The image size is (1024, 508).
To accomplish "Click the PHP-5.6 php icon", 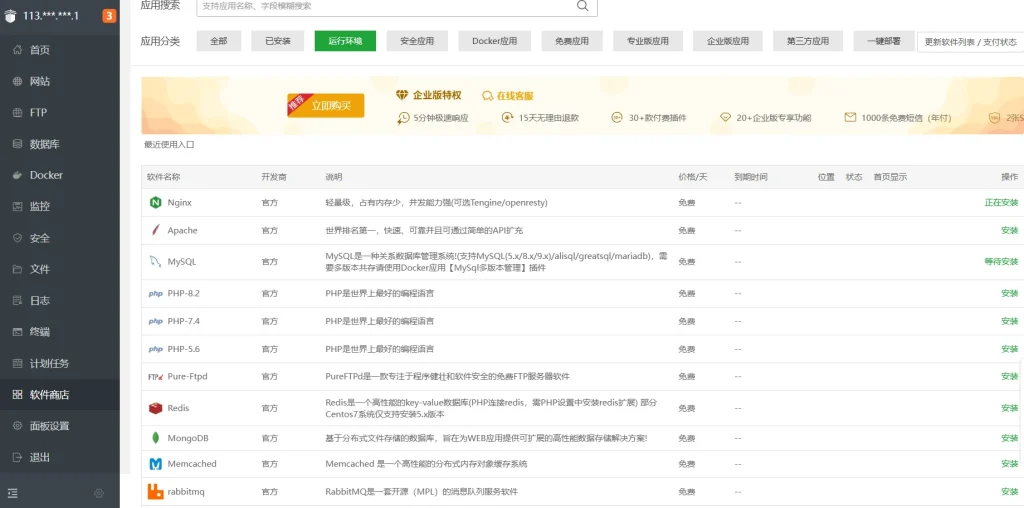I will [155, 349].
